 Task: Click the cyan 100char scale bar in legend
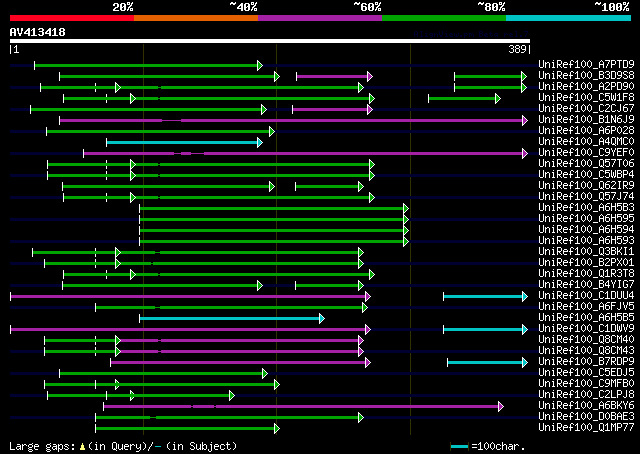click(x=459, y=446)
